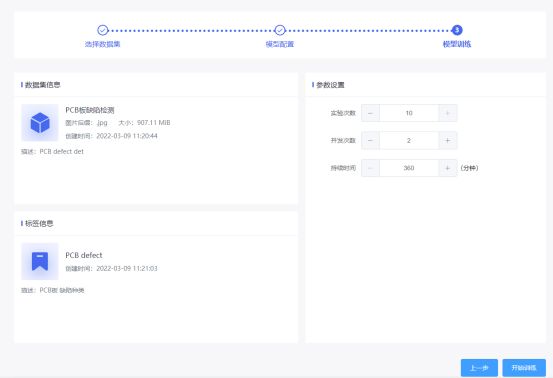The image size is (553, 378).
Task: Click the timestamp 2022-03-09 11:20:44
Action: click(127, 136)
